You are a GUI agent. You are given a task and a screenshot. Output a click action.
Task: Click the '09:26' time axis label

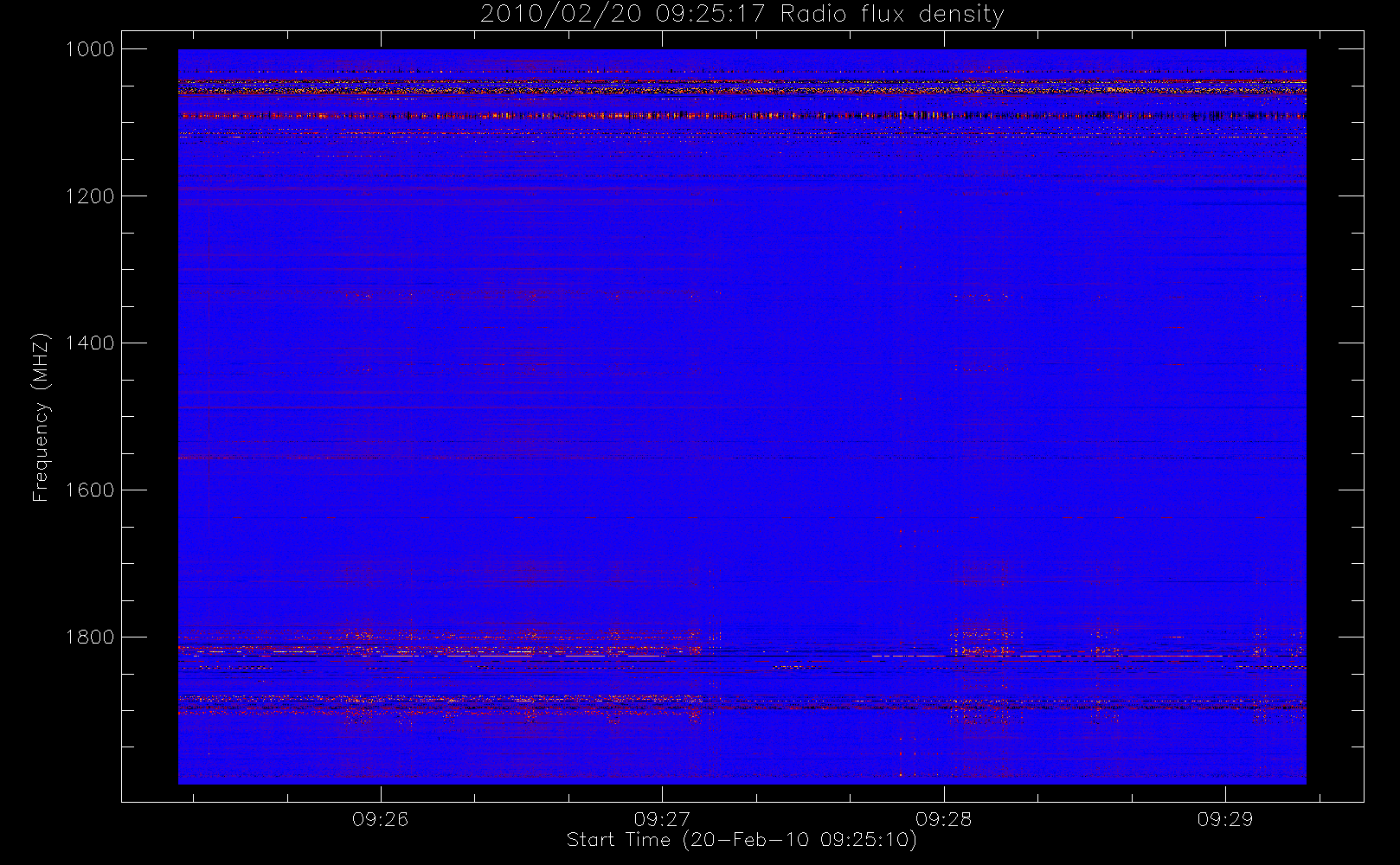coord(380,819)
